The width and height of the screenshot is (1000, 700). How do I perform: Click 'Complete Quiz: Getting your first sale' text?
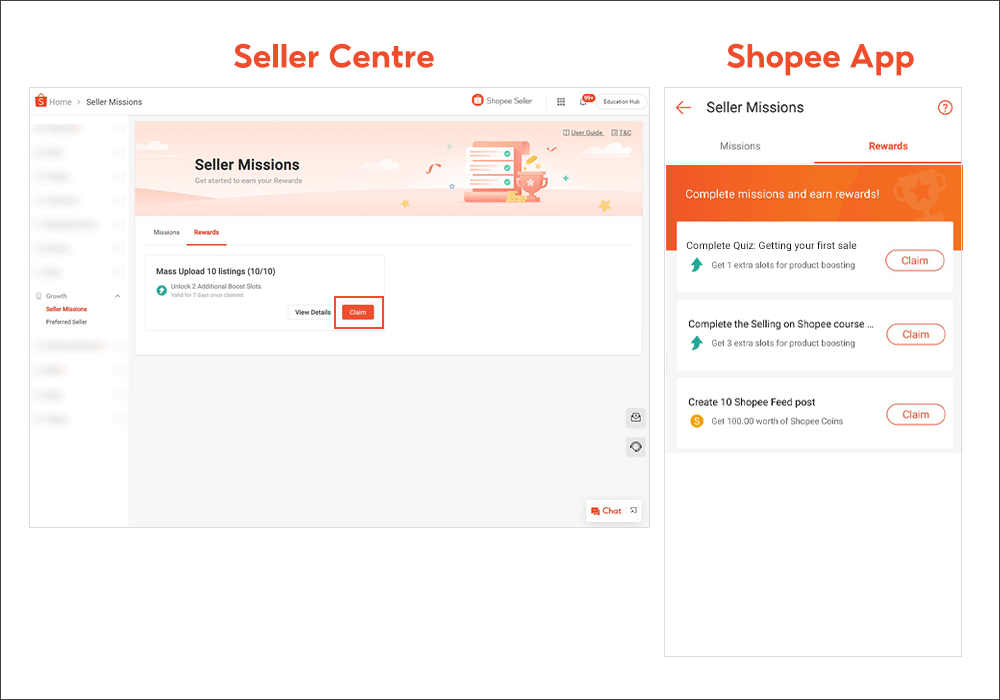[771, 245]
